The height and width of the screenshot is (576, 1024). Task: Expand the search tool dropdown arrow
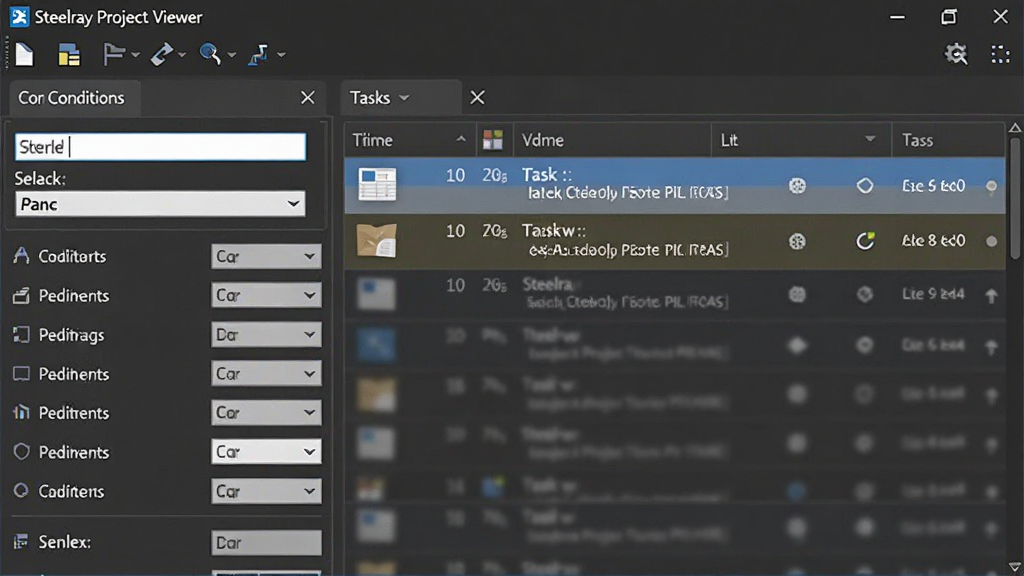232,55
